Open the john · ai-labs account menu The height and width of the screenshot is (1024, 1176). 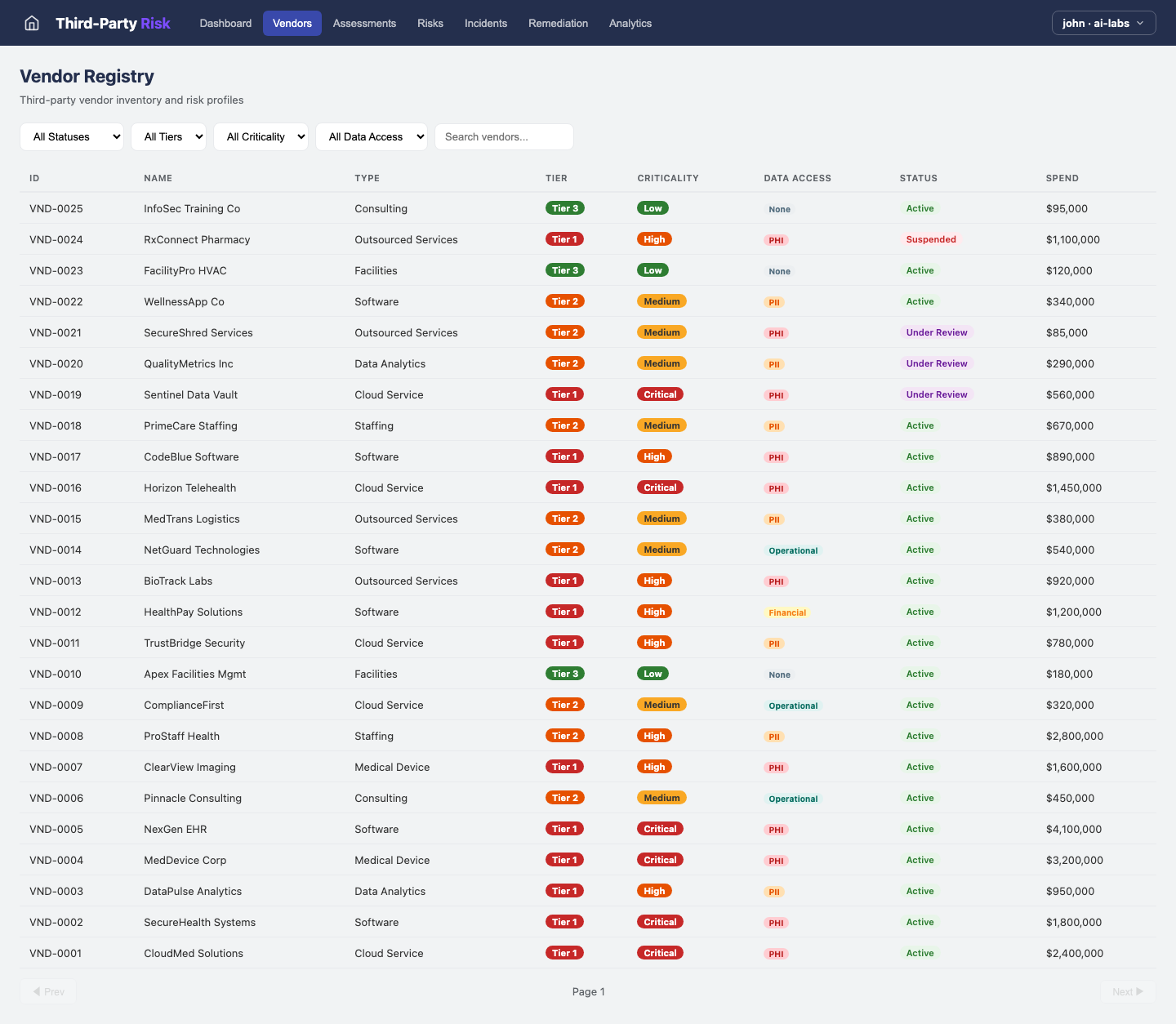[1103, 23]
